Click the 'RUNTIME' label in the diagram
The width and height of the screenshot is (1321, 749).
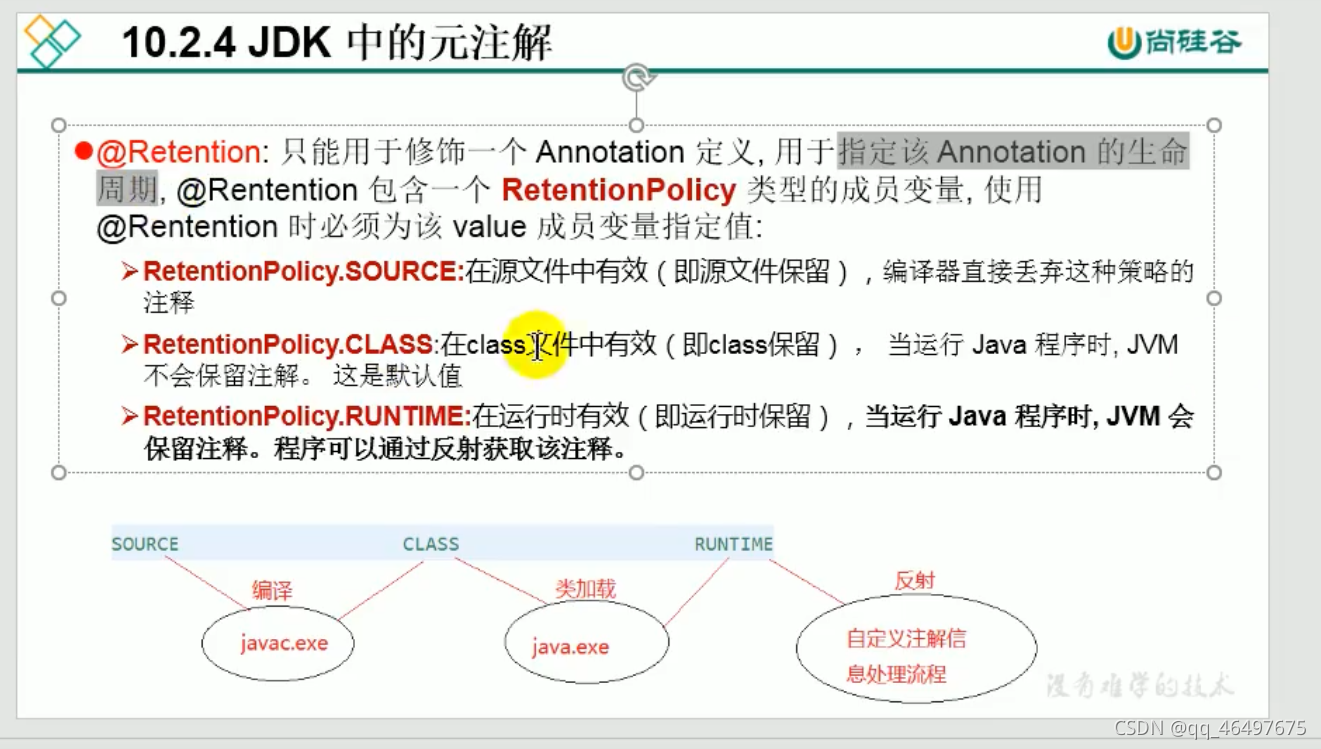click(734, 544)
